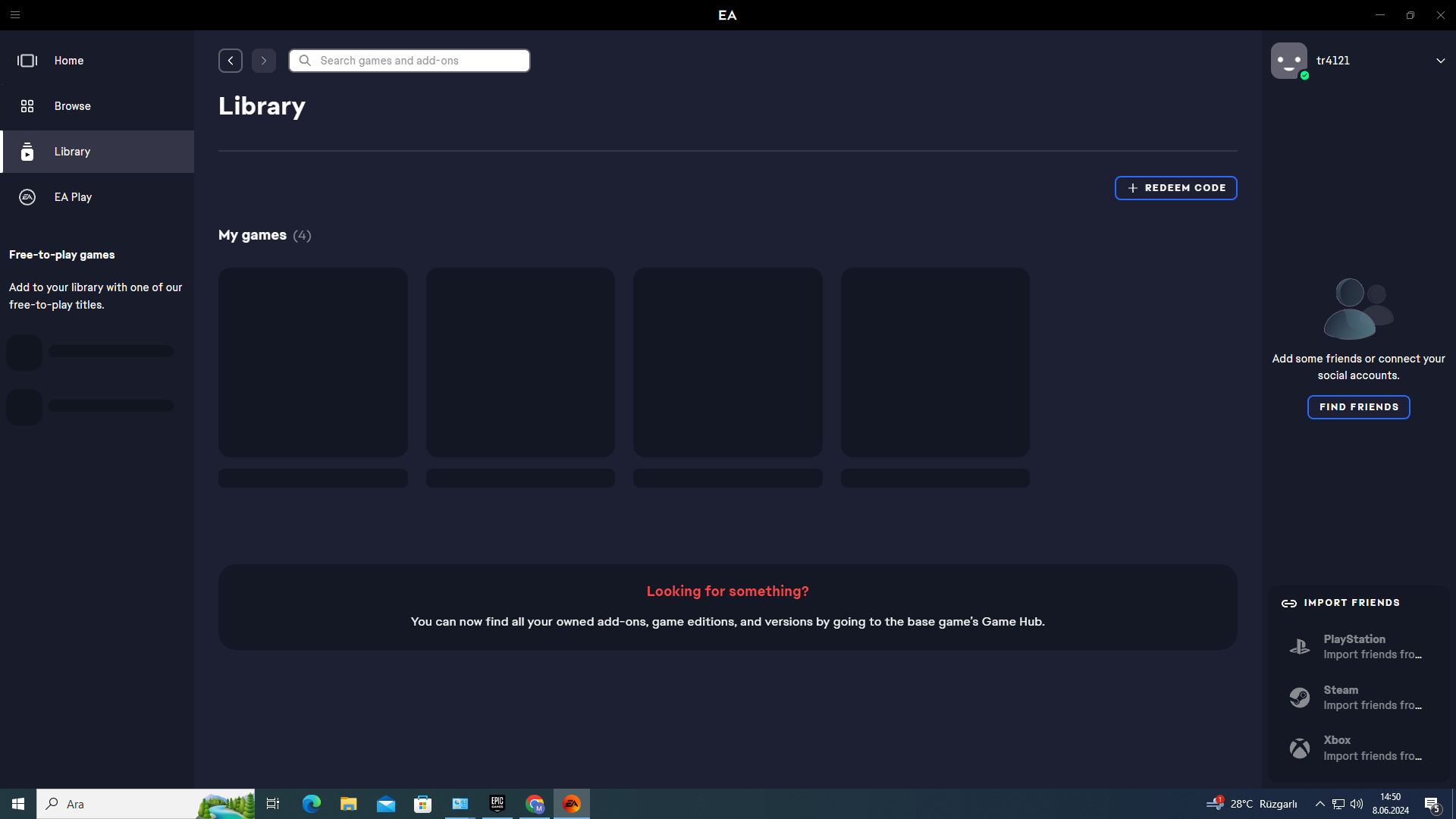Viewport: 1456px width, 819px height.
Task: Click the Browse grid icon
Action: coord(27,106)
